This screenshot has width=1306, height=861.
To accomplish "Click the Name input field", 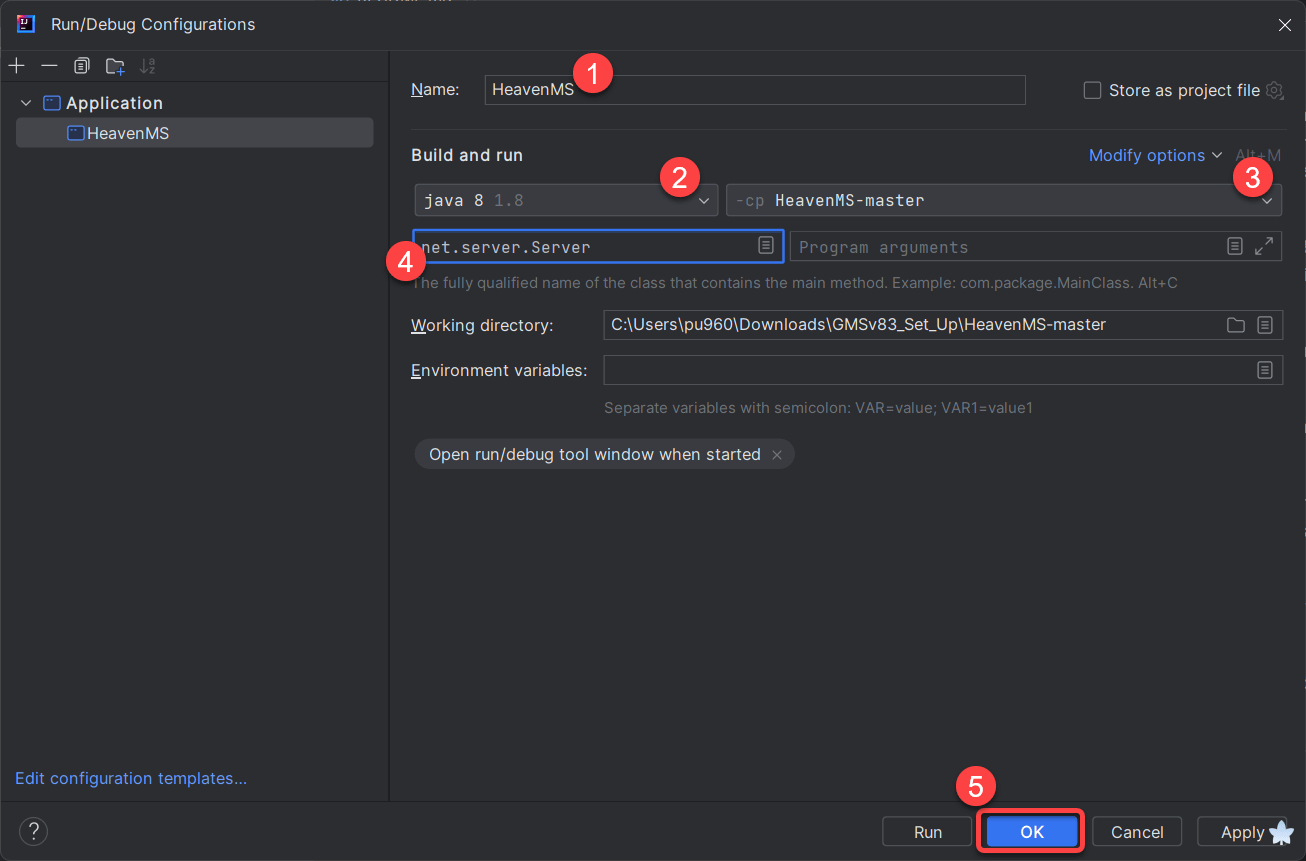I will point(755,90).
